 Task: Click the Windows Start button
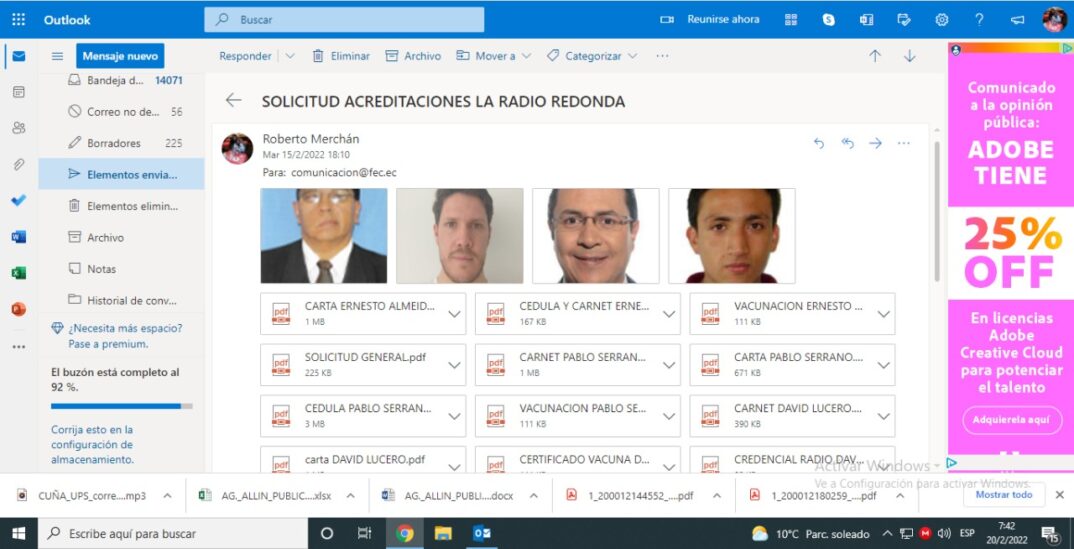pyautogui.click(x=18, y=533)
